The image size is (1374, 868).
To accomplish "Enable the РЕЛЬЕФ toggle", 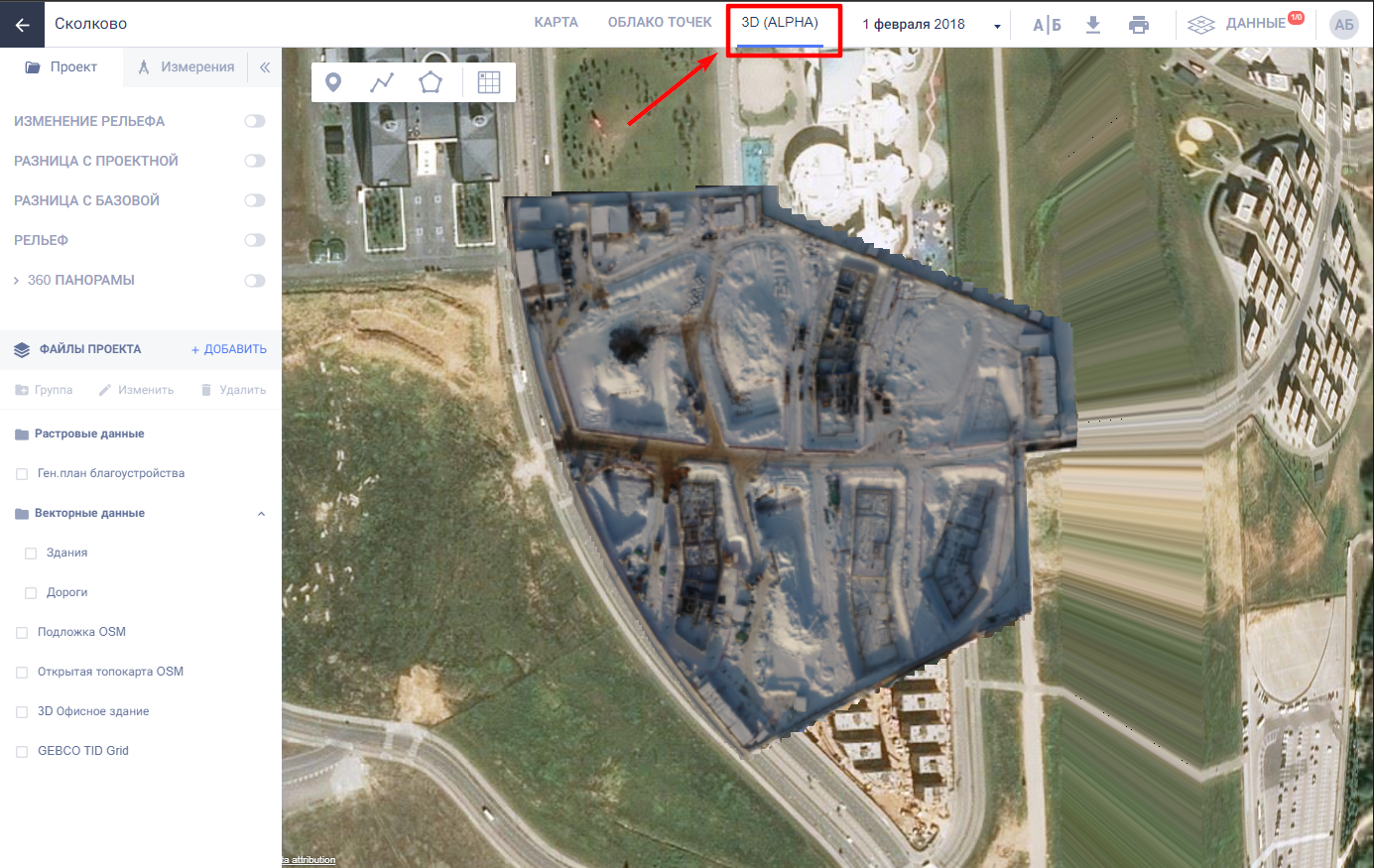I will 255,240.
